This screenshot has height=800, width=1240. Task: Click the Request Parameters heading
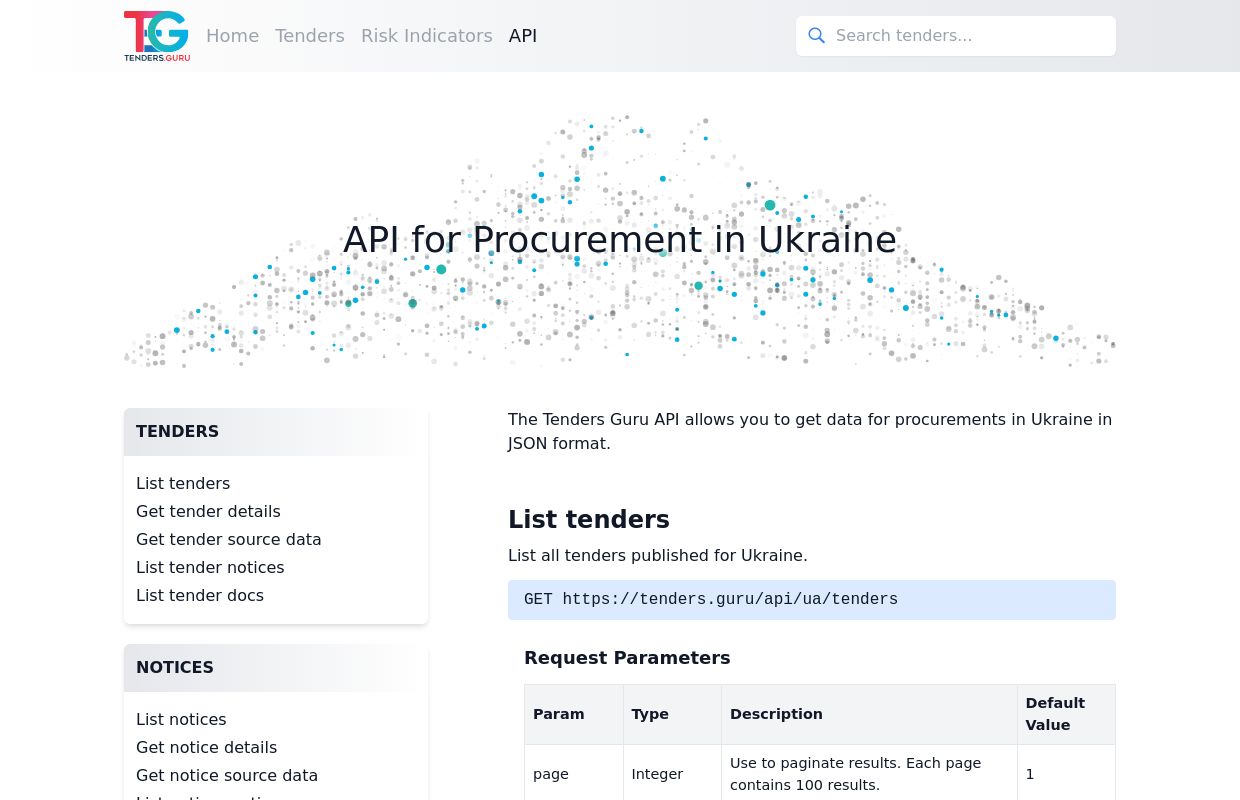627,658
